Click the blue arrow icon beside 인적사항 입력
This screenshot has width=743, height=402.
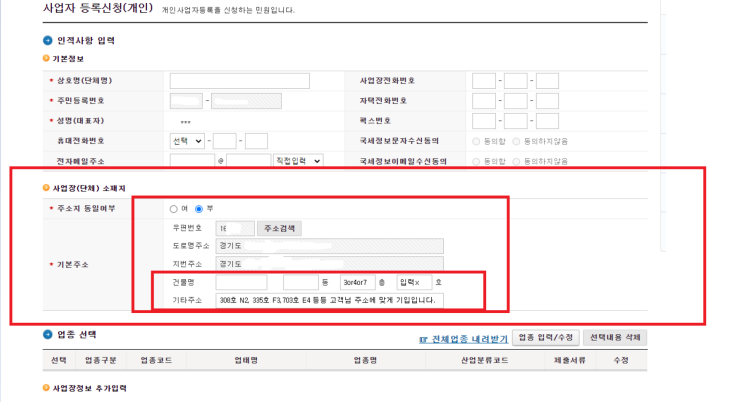[x=47, y=40]
